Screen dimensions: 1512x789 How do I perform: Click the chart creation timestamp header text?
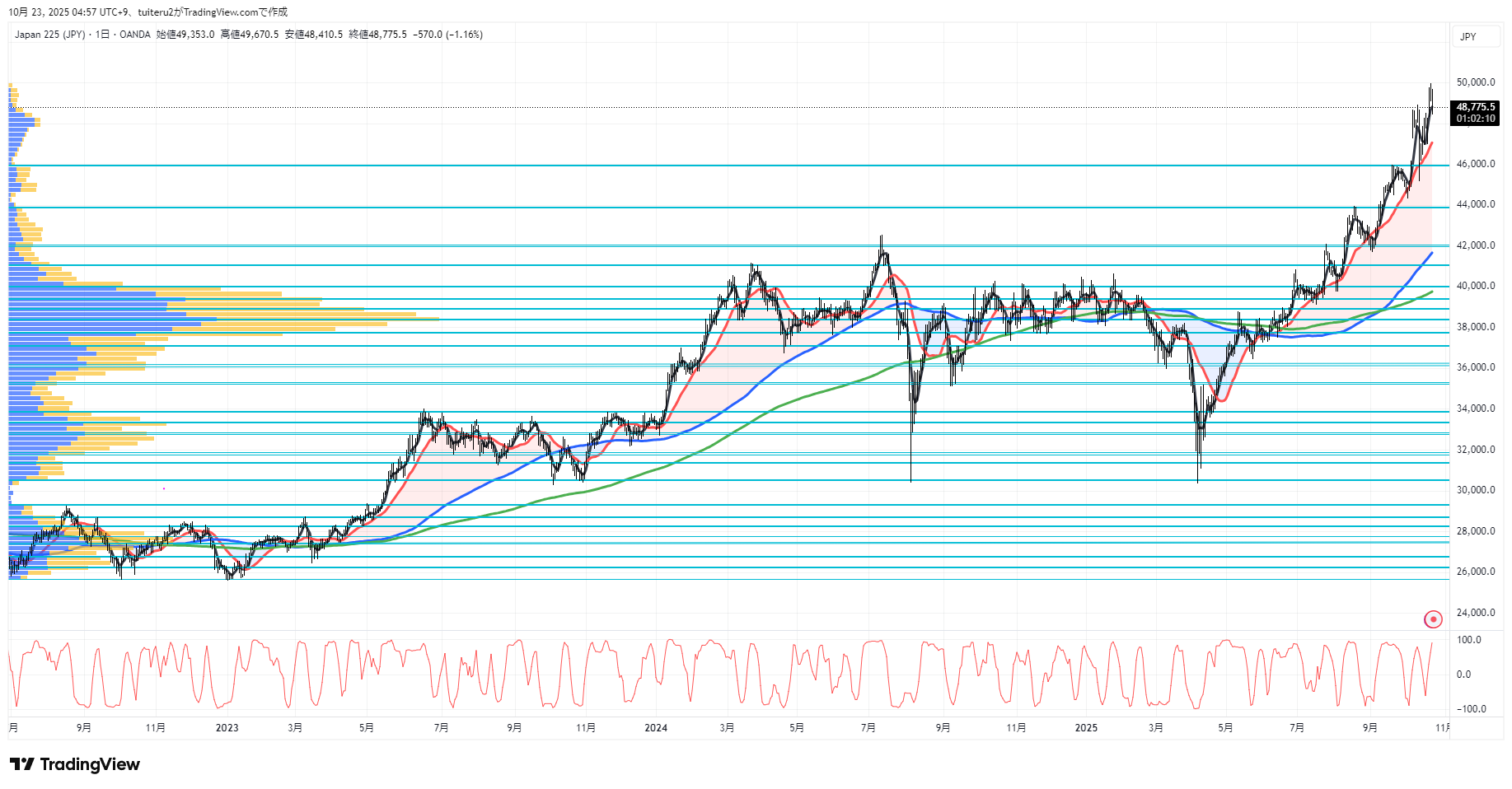tap(148, 12)
